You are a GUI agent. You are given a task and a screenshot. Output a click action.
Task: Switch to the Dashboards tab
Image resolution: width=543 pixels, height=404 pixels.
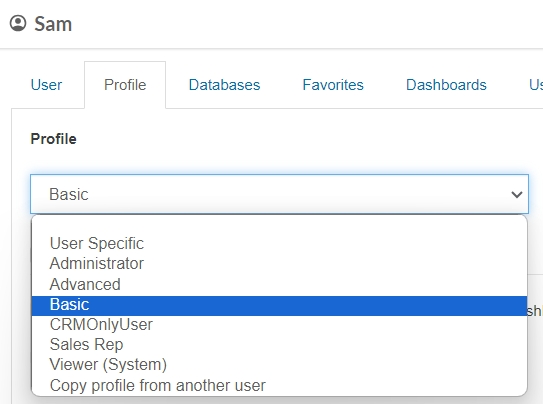[446, 85]
